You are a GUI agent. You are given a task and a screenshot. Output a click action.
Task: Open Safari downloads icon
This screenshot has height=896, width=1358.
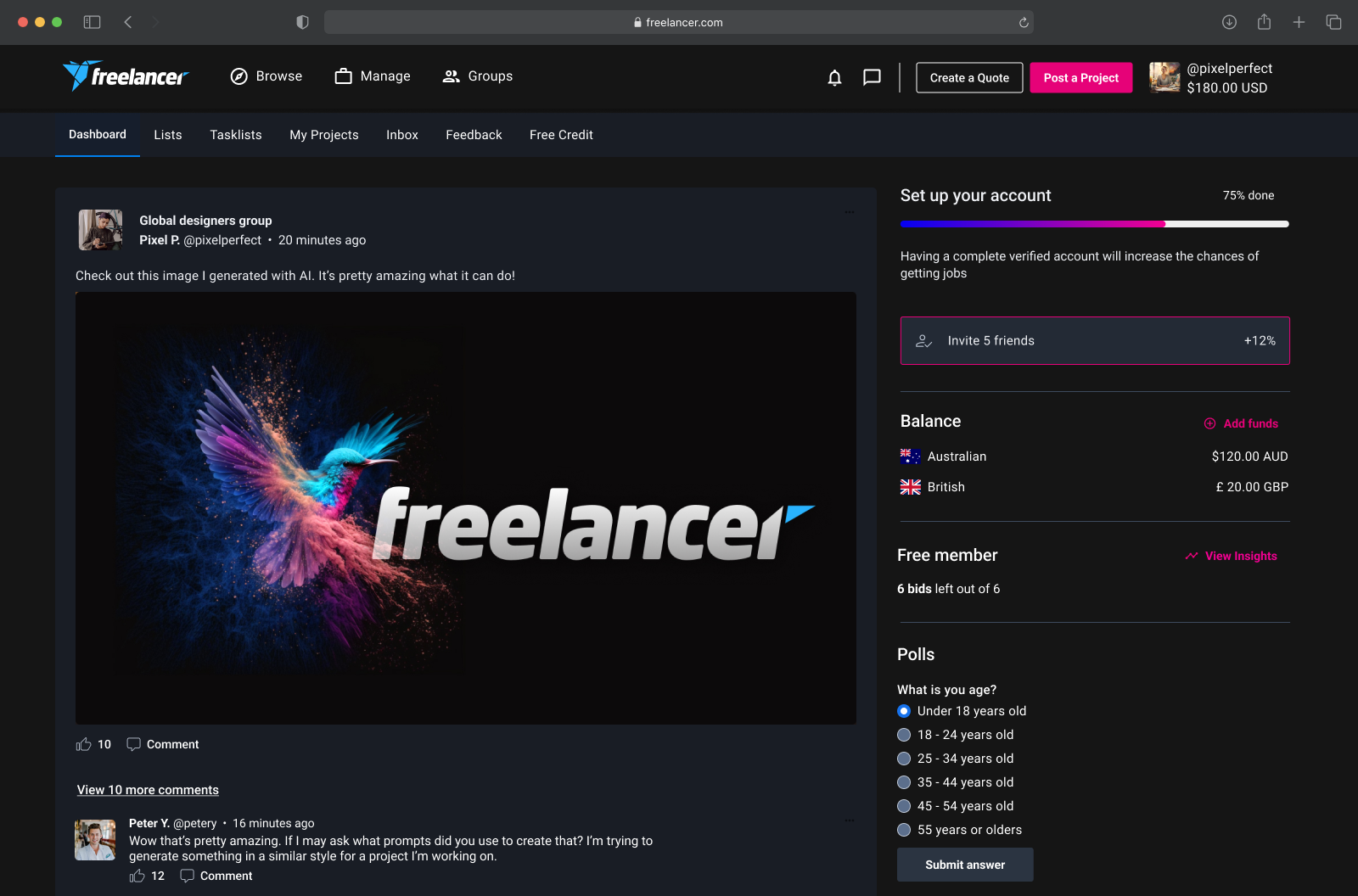pos(1229,22)
